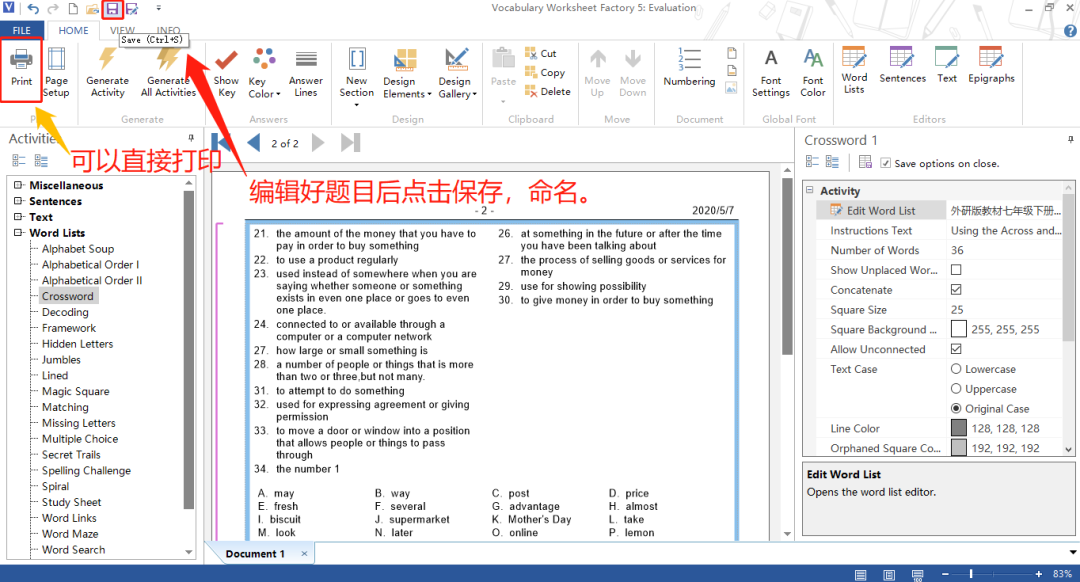Toggle Answer Lines icon
The image size is (1080, 582).
point(306,59)
